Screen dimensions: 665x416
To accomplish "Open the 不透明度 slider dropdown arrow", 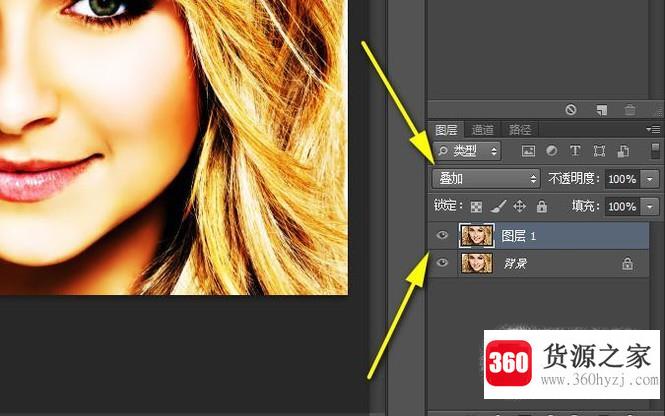I will coord(650,179).
